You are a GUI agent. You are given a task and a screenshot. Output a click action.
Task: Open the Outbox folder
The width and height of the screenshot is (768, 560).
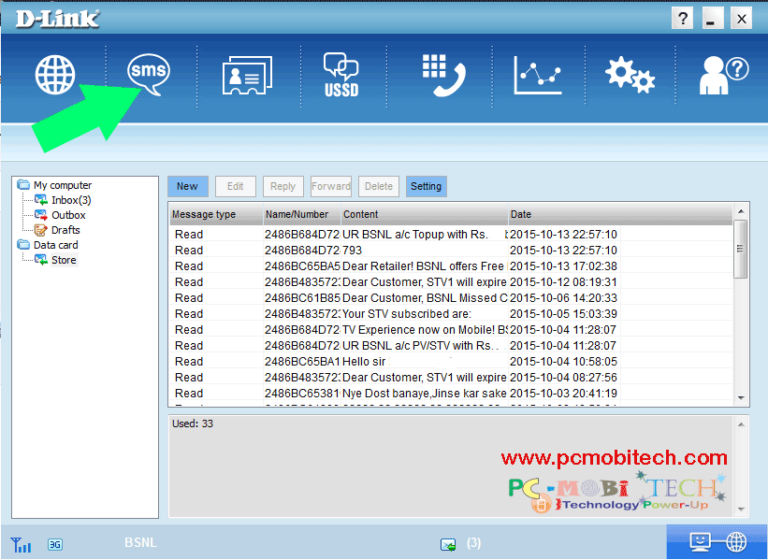(68, 215)
